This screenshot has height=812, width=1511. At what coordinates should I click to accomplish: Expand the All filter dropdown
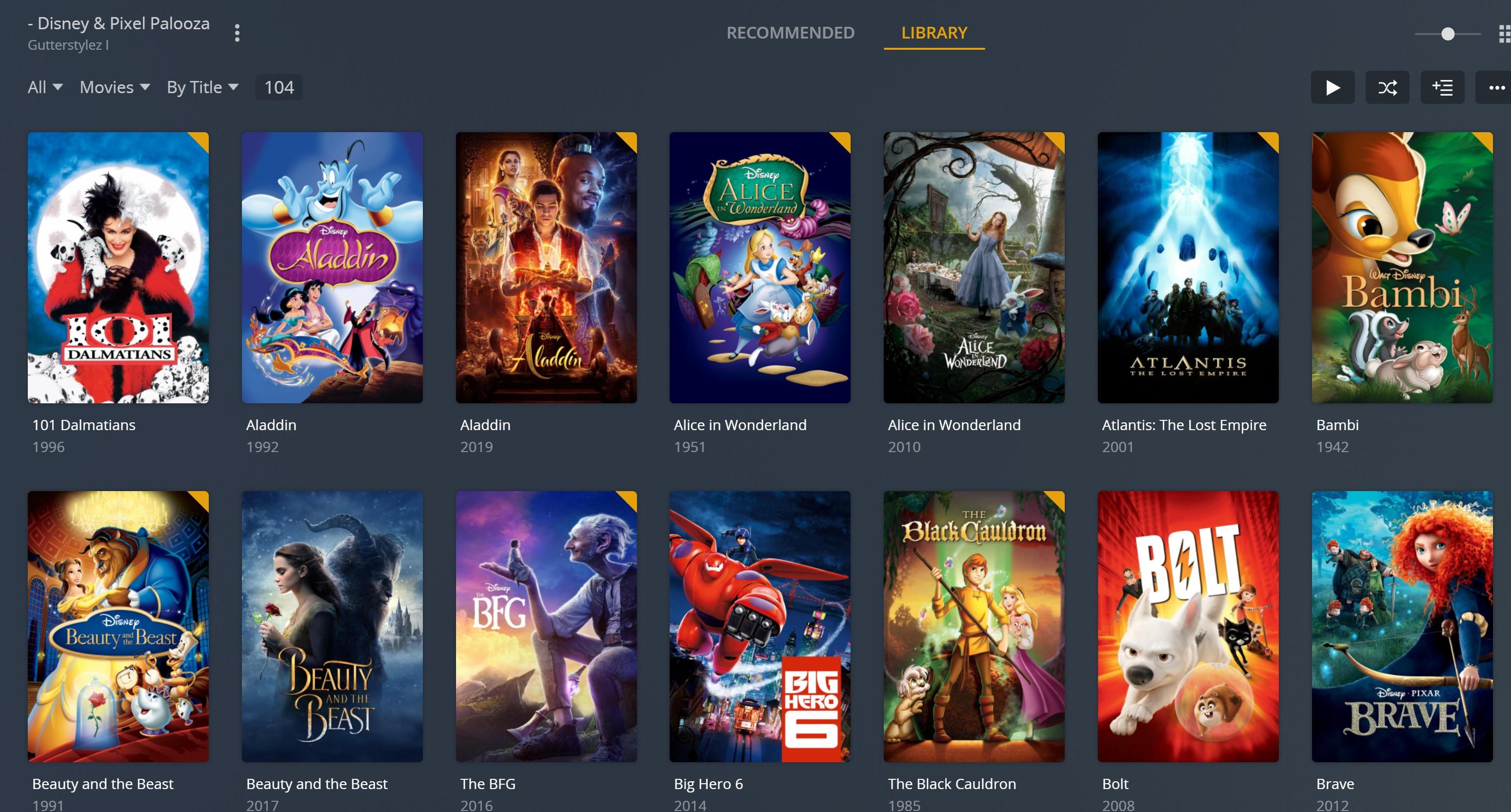click(x=45, y=87)
